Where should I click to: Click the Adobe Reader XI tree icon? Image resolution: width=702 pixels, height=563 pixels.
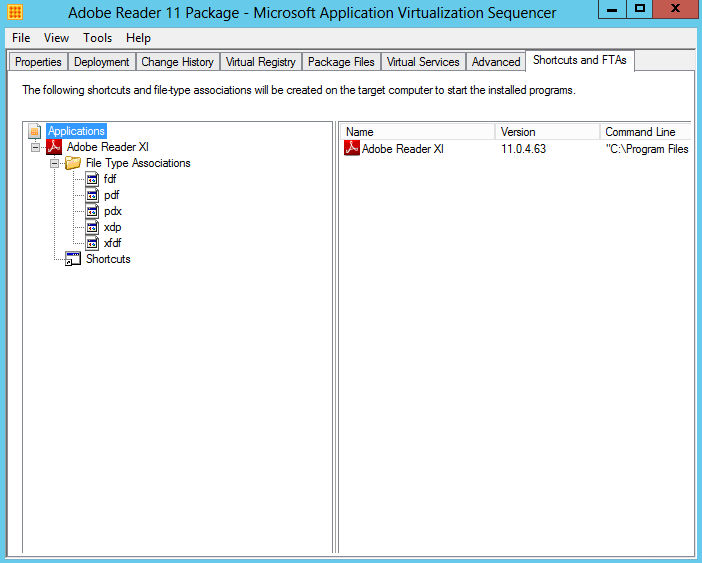tap(54, 147)
